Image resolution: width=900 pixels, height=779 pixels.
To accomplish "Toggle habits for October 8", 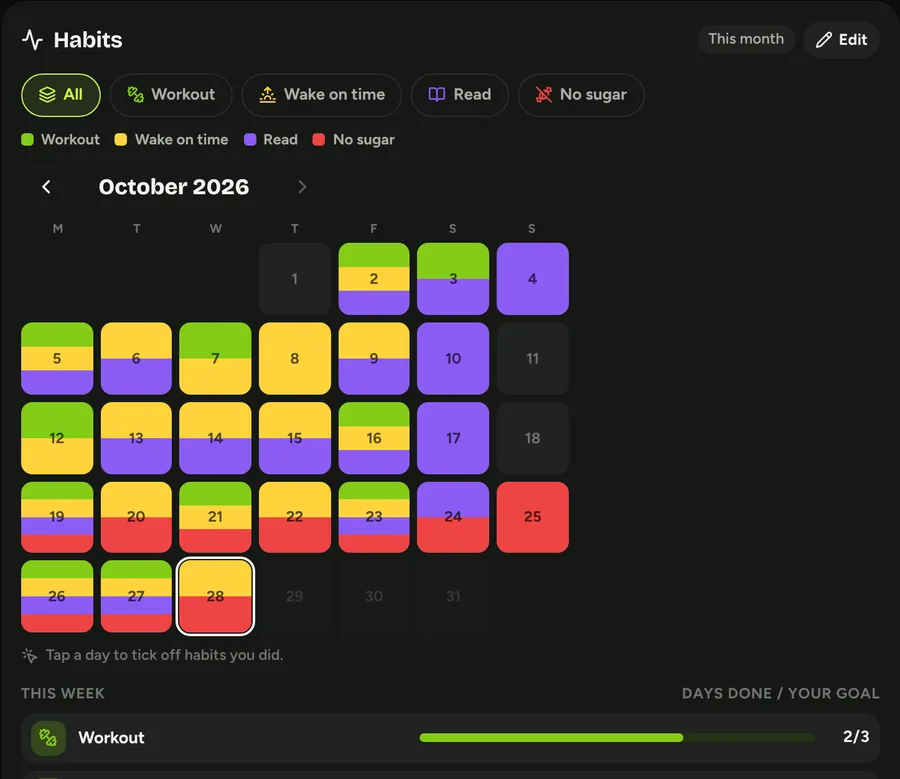I will coord(294,358).
